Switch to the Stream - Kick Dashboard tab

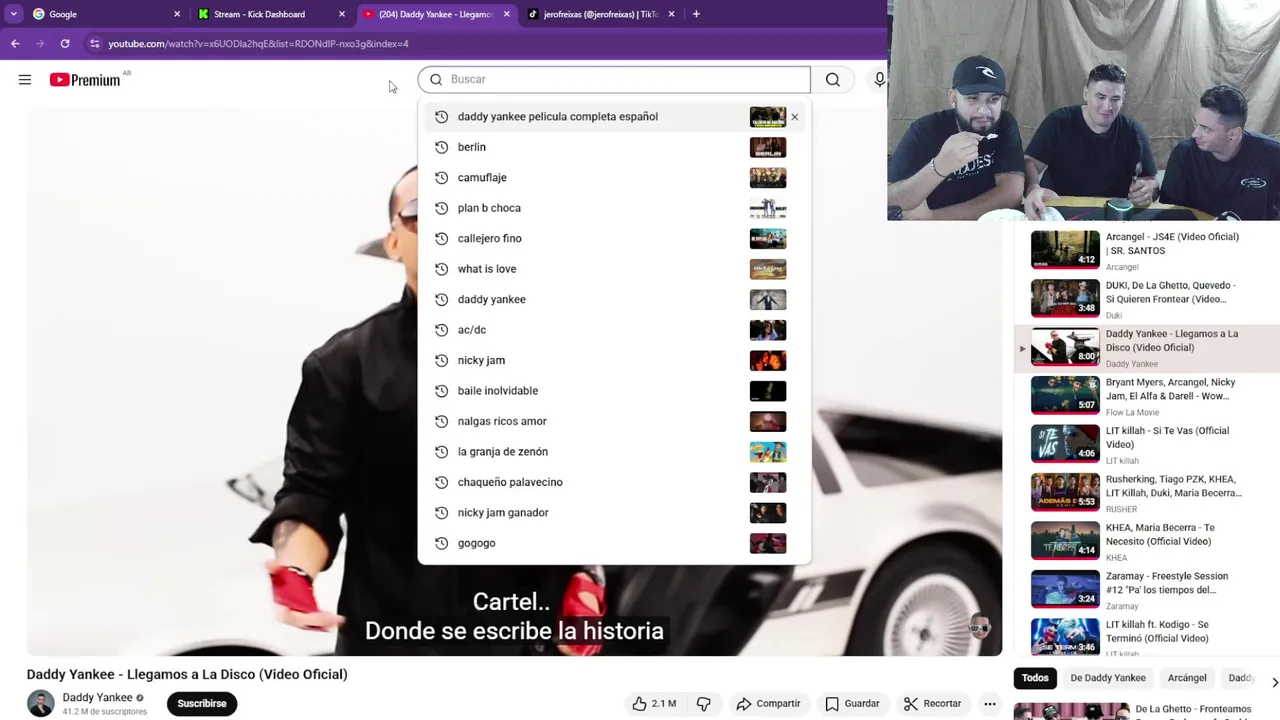(270, 14)
